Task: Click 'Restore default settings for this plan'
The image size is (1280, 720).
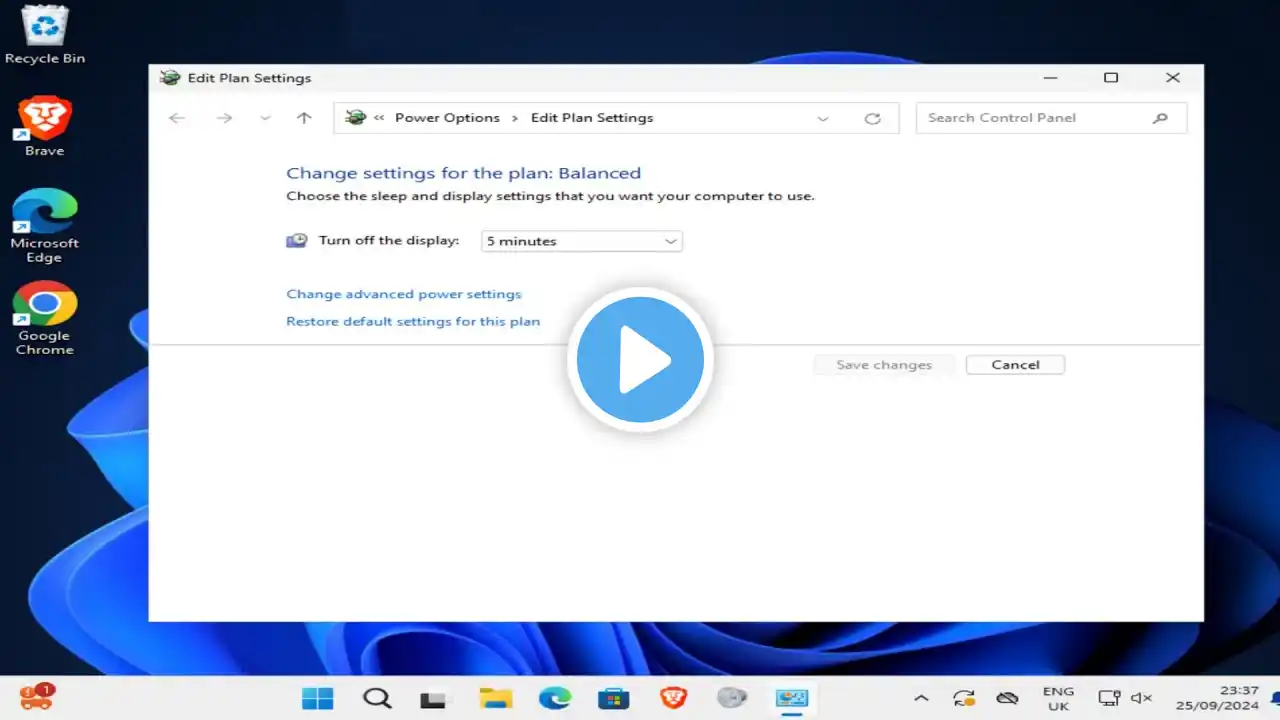Action: tap(413, 321)
